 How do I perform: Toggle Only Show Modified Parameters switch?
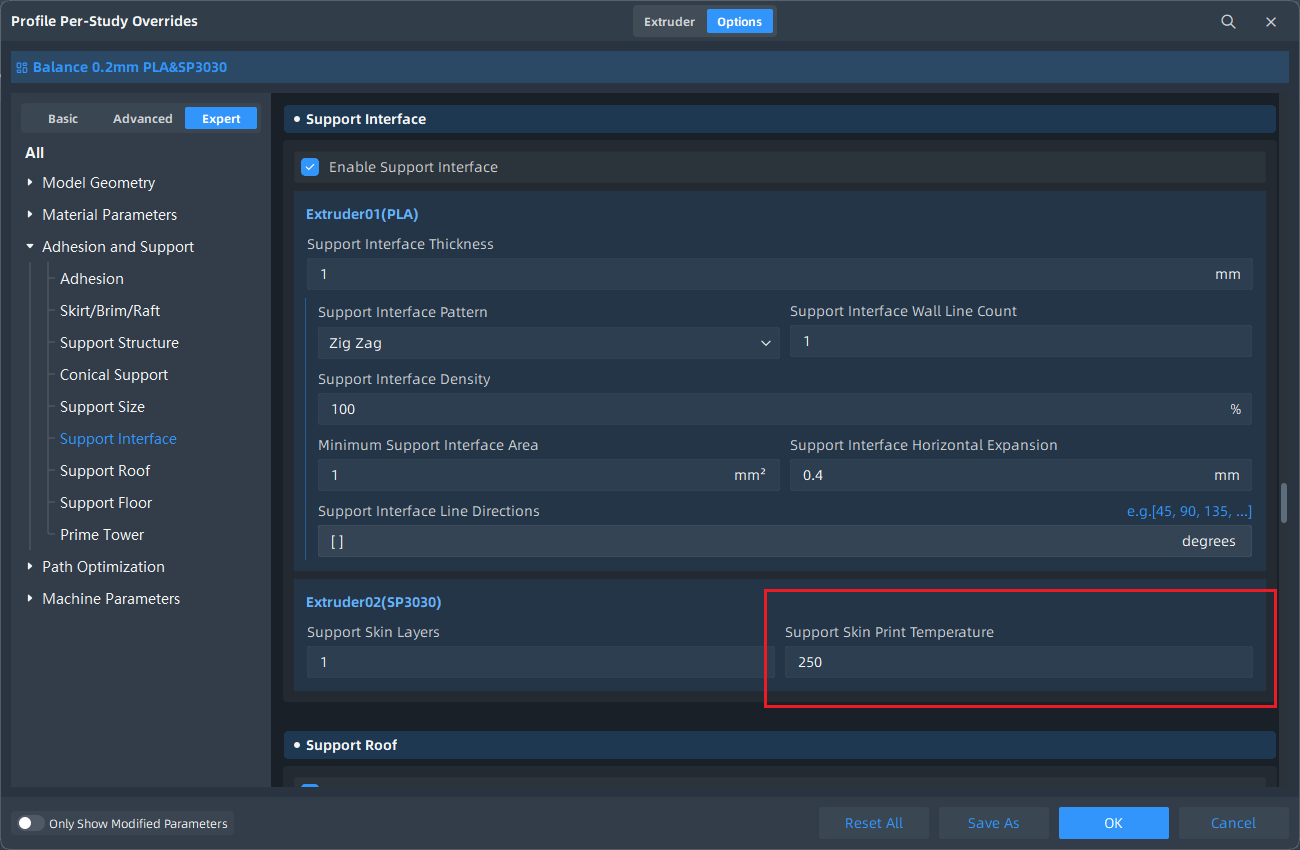point(31,823)
